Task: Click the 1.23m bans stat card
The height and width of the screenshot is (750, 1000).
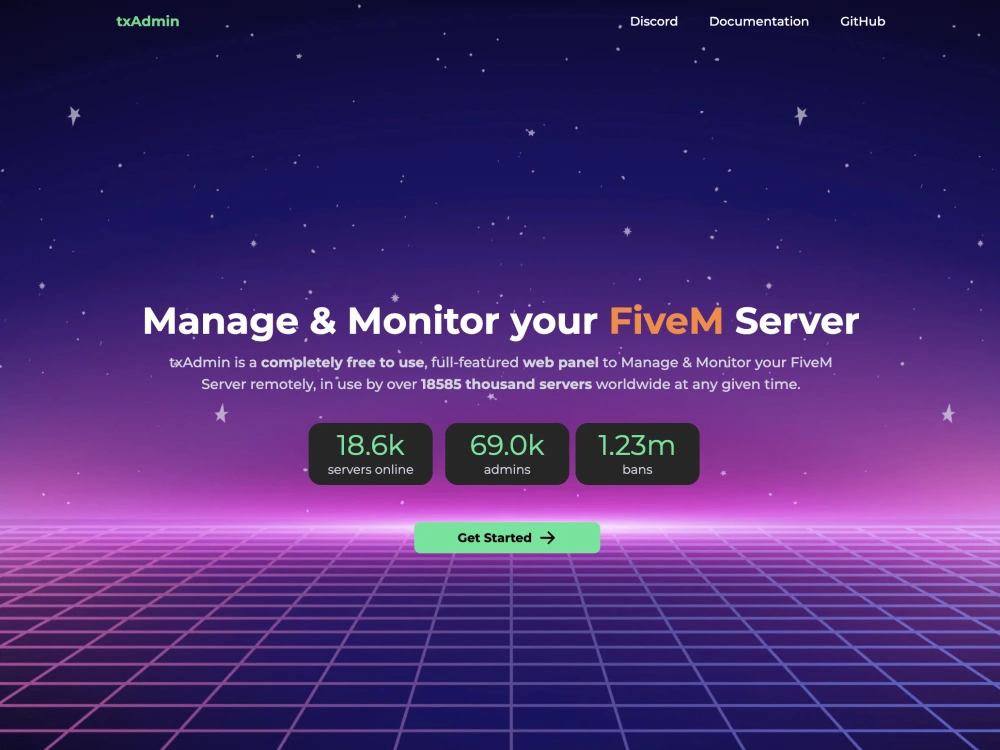Action: point(637,453)
